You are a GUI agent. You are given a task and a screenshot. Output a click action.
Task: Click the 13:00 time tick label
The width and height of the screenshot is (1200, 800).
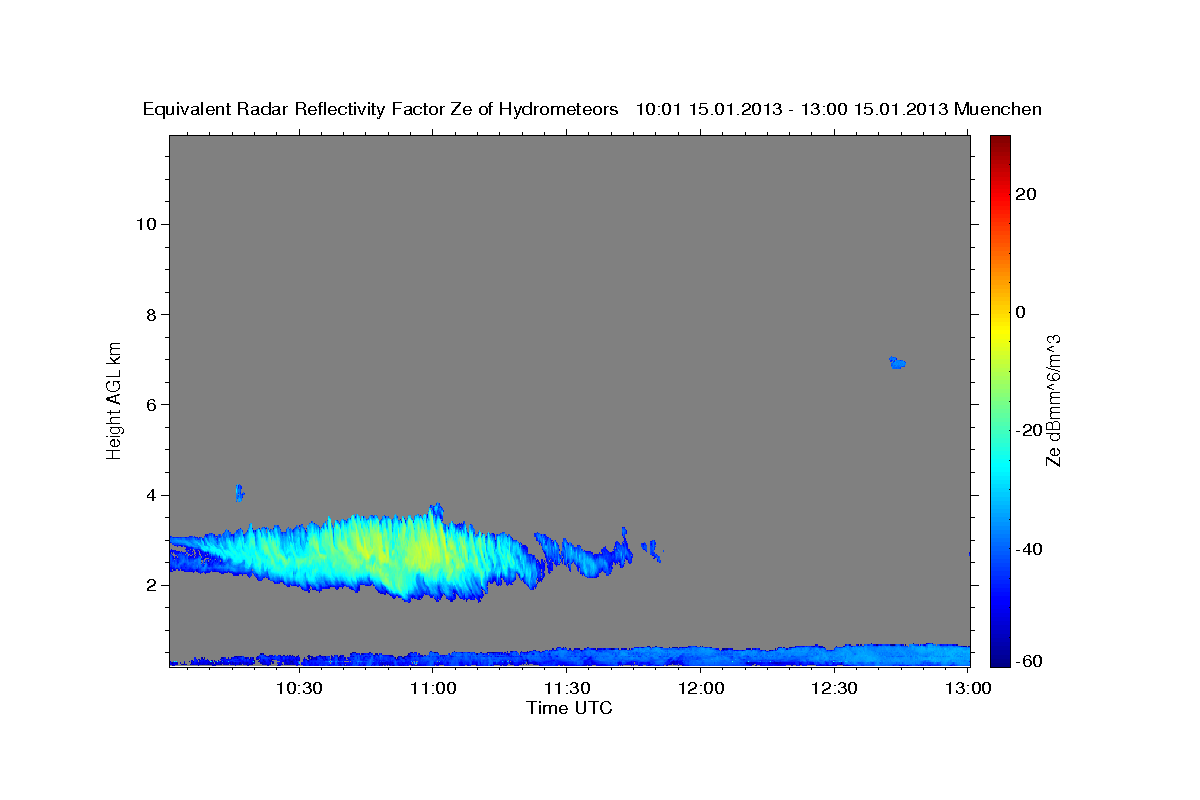tap(969, 688)
